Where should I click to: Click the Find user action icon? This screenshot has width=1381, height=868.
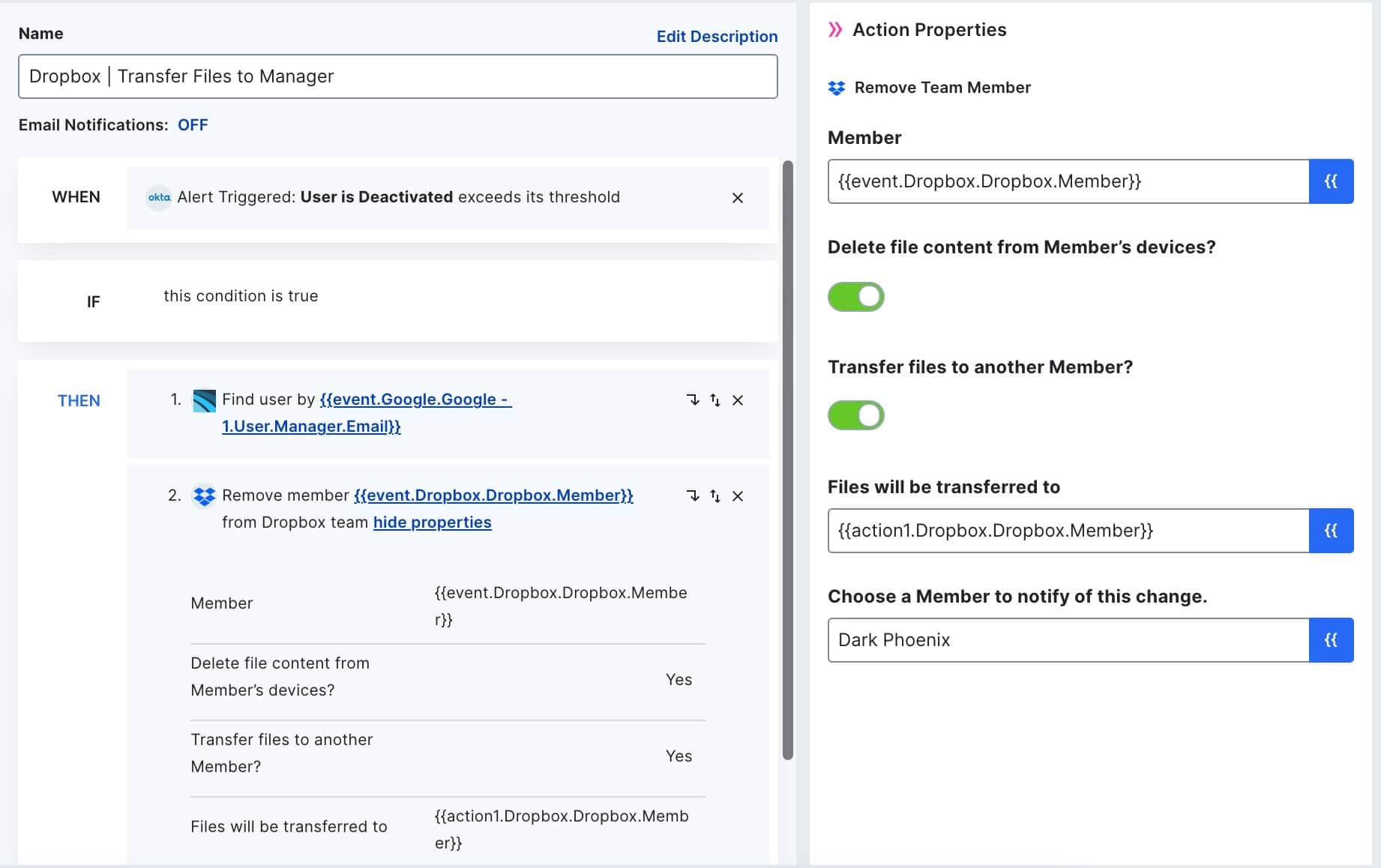coord(204,400)
